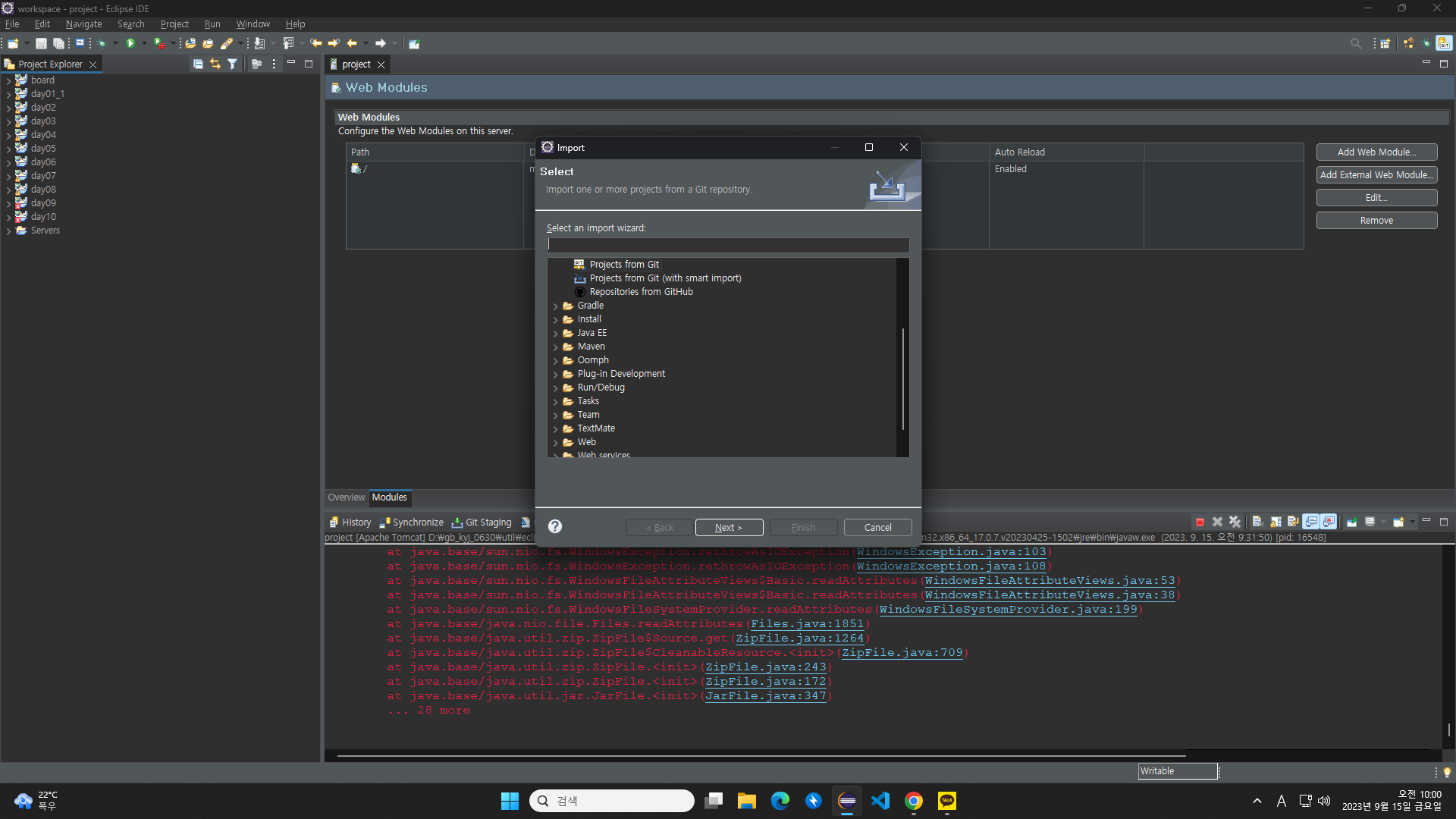This screenshot has width=1456, height=819.
Task: Click the Next Edit Location icon
Action: click(x=333, y=43)
